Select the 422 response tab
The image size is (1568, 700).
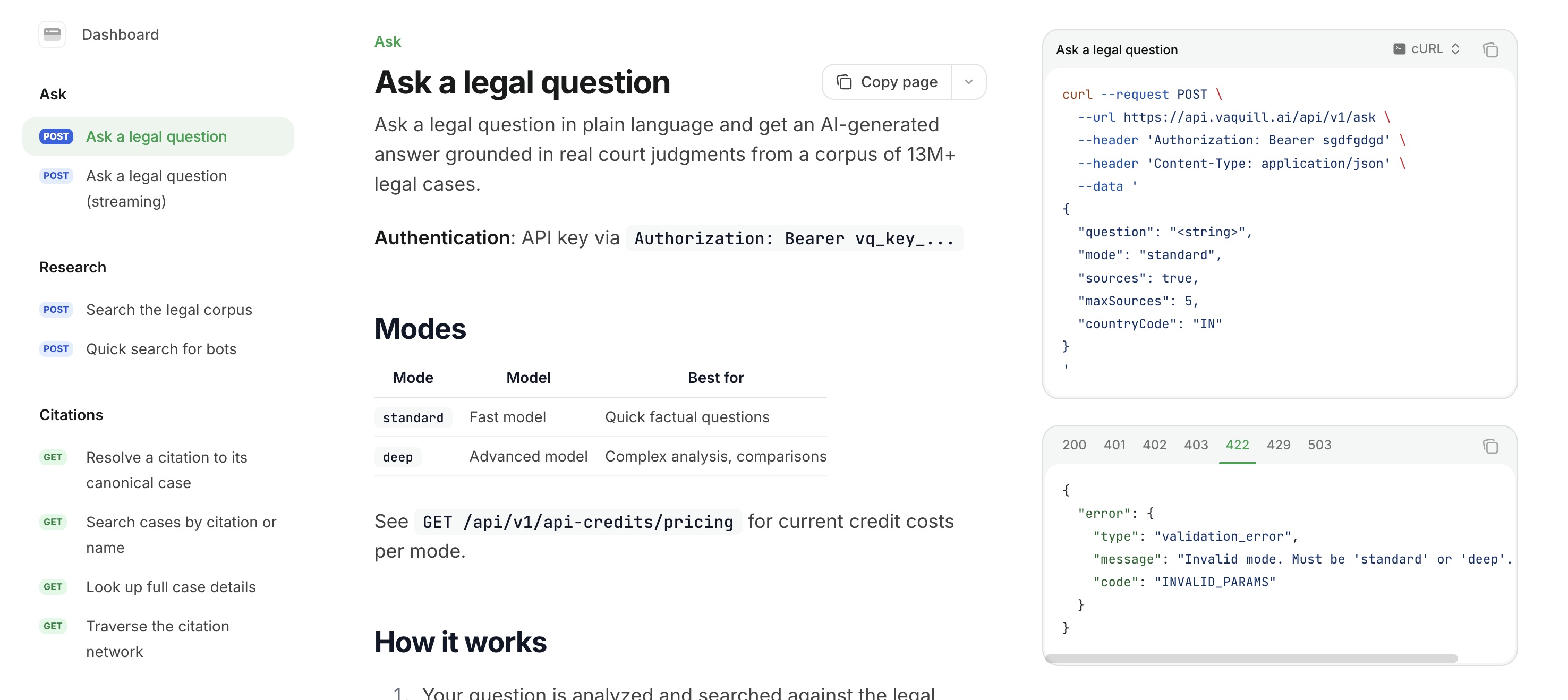pos(1237,445)
